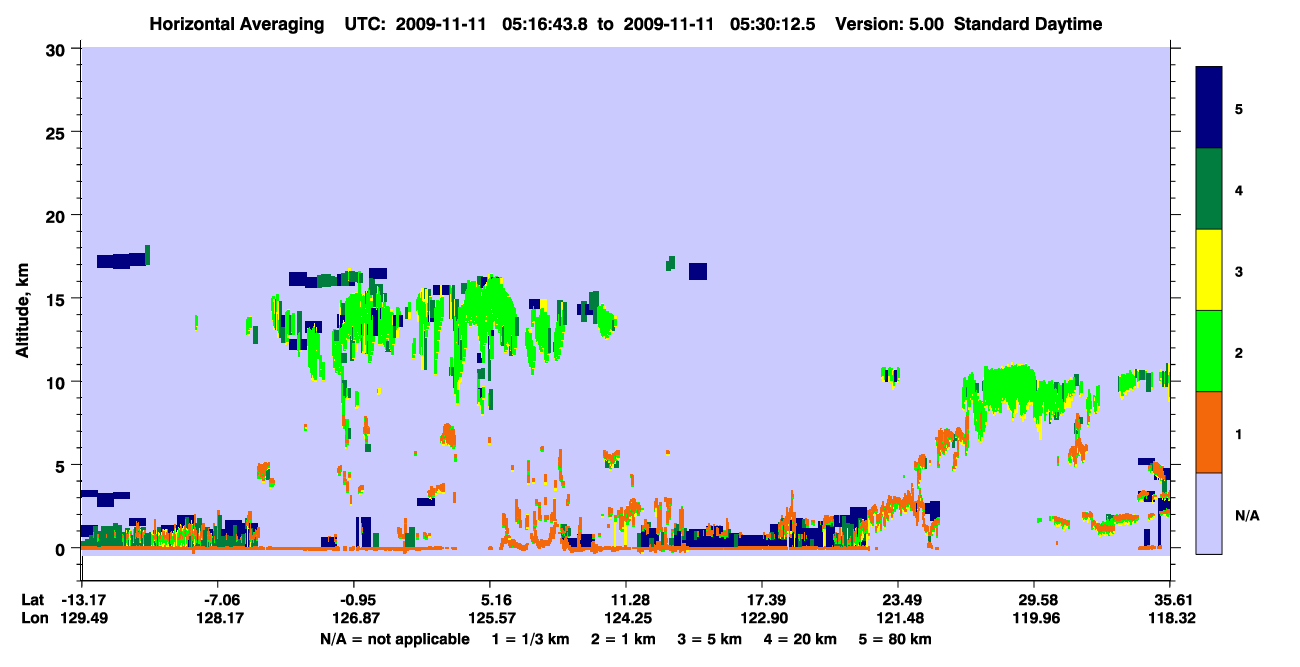Click the dark blue color bar segment labeled 5

[1209, 108]
